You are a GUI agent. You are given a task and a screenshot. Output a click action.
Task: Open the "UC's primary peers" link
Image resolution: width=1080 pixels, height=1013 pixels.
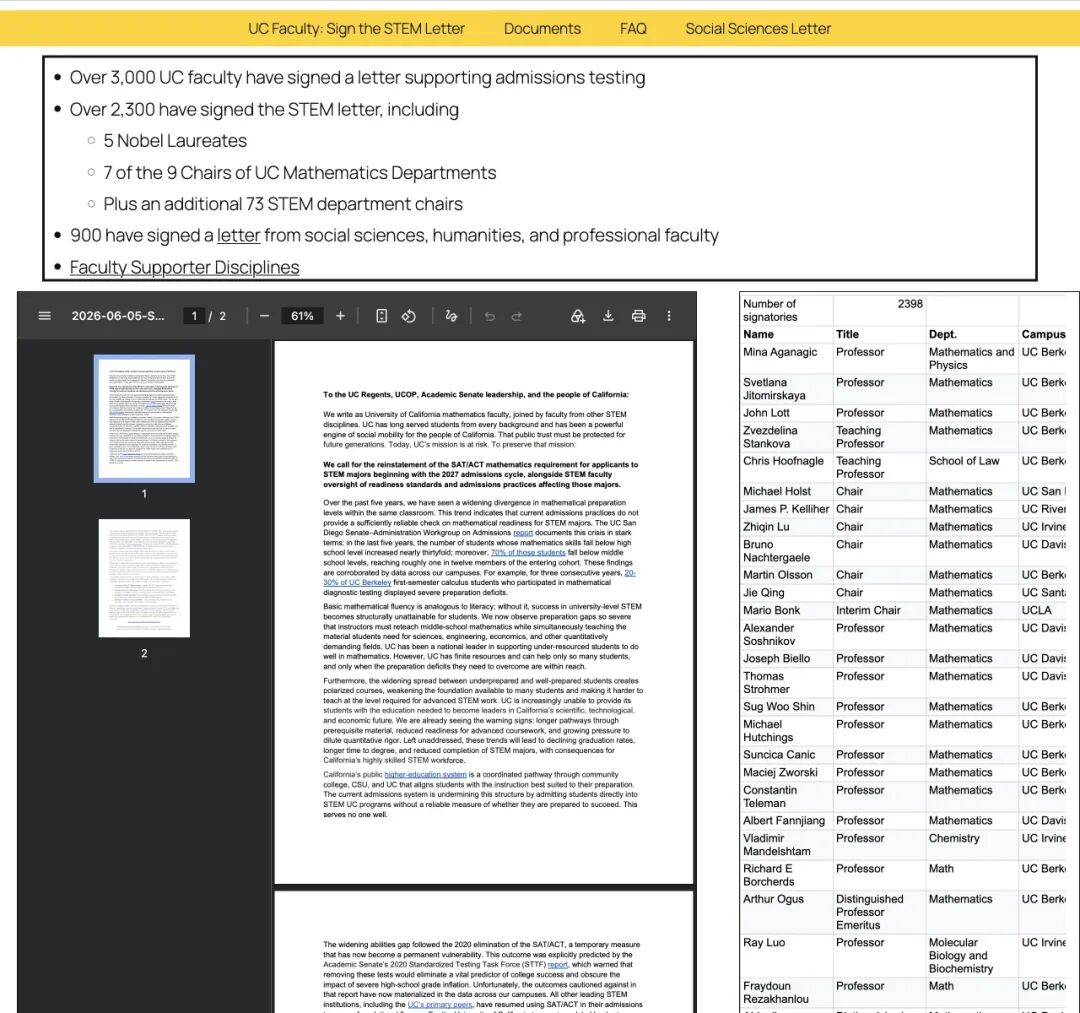(x=439, y=1005)
